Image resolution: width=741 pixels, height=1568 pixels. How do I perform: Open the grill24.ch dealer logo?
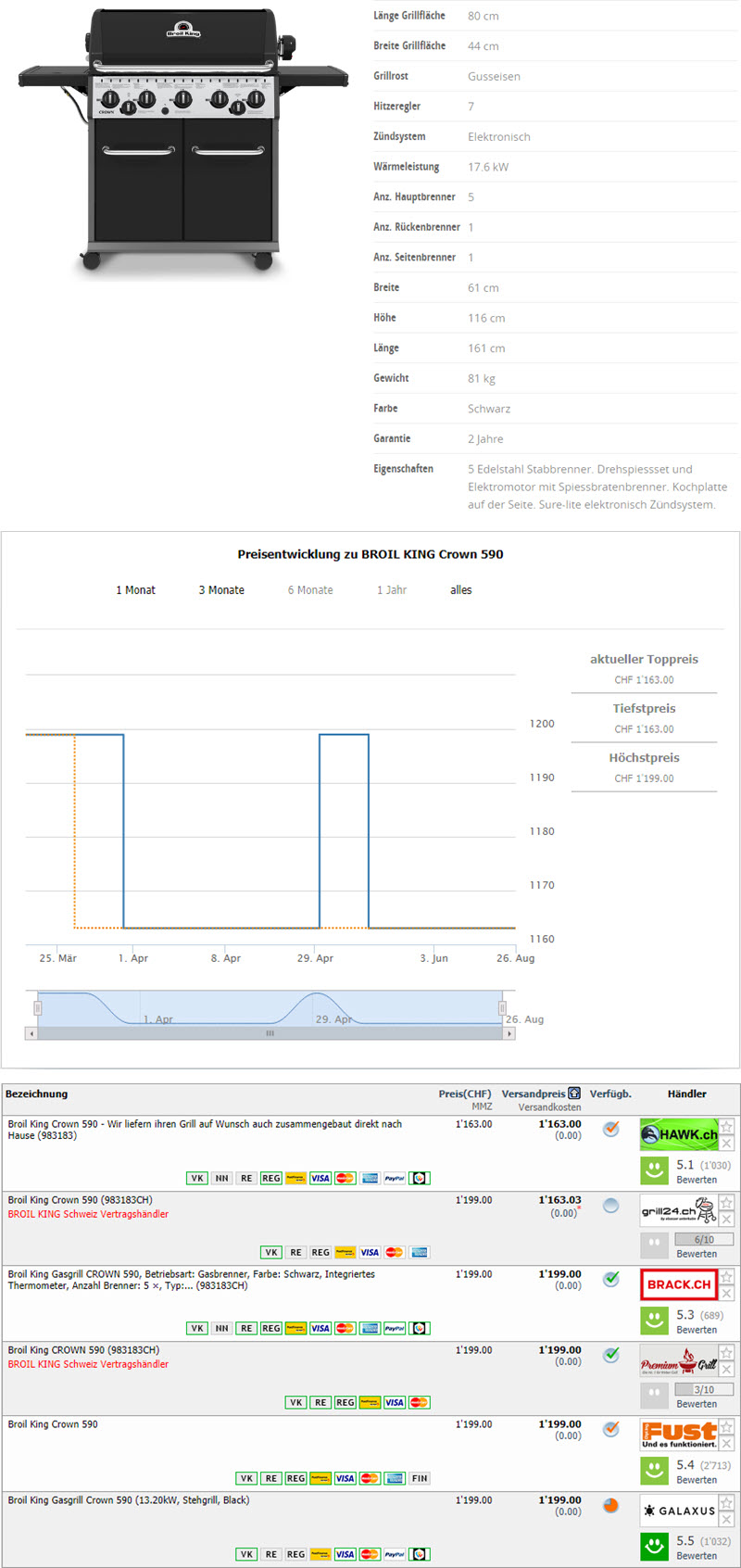(679, 1210)
